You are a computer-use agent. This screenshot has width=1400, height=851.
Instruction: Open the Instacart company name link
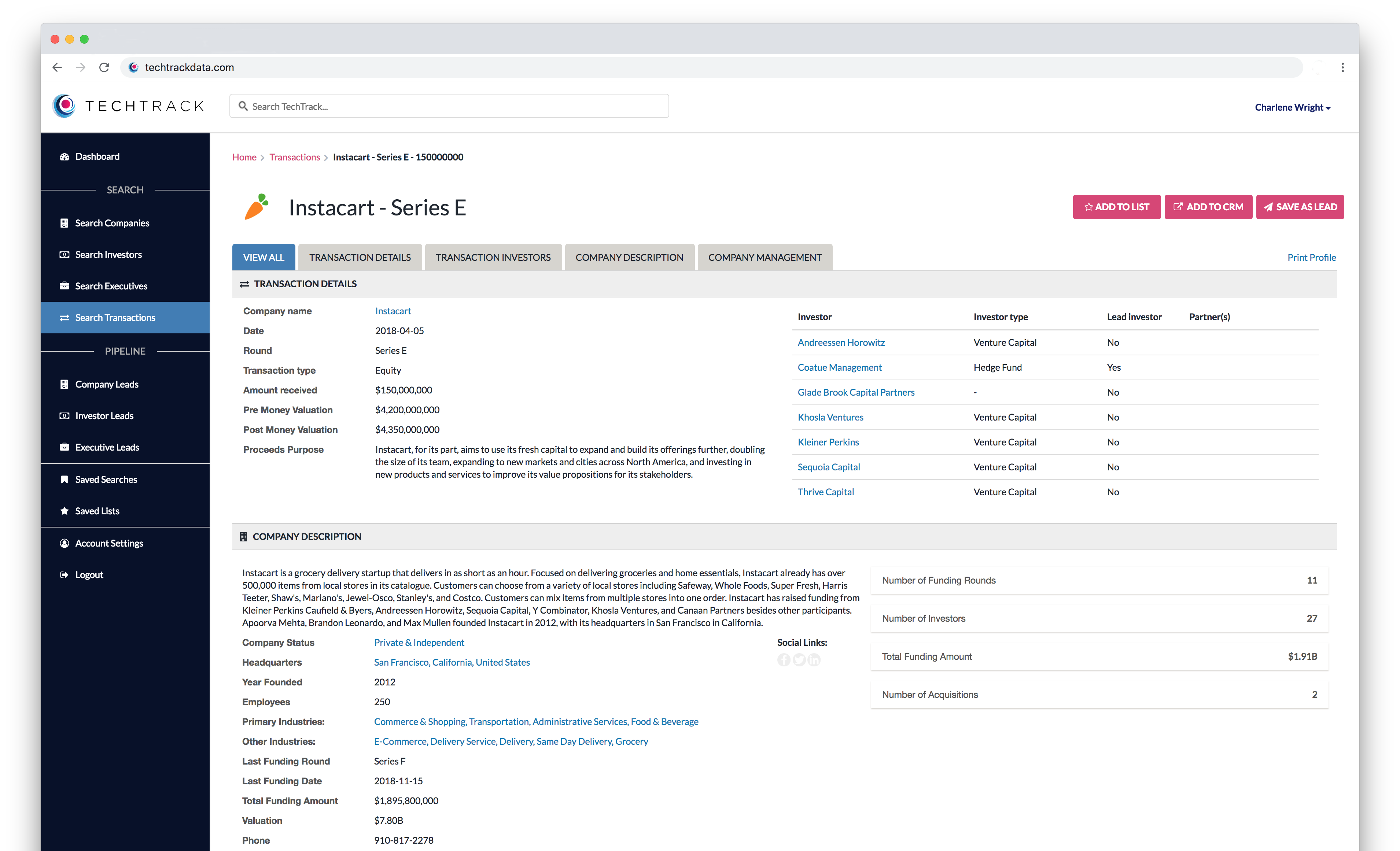pyautogui.click(x=393, y=311)
